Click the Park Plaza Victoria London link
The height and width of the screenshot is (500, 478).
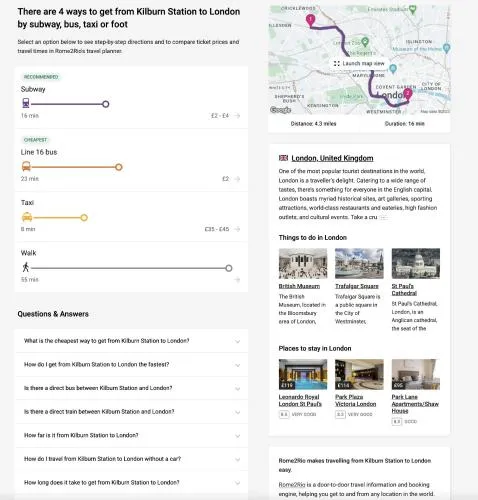355,400
